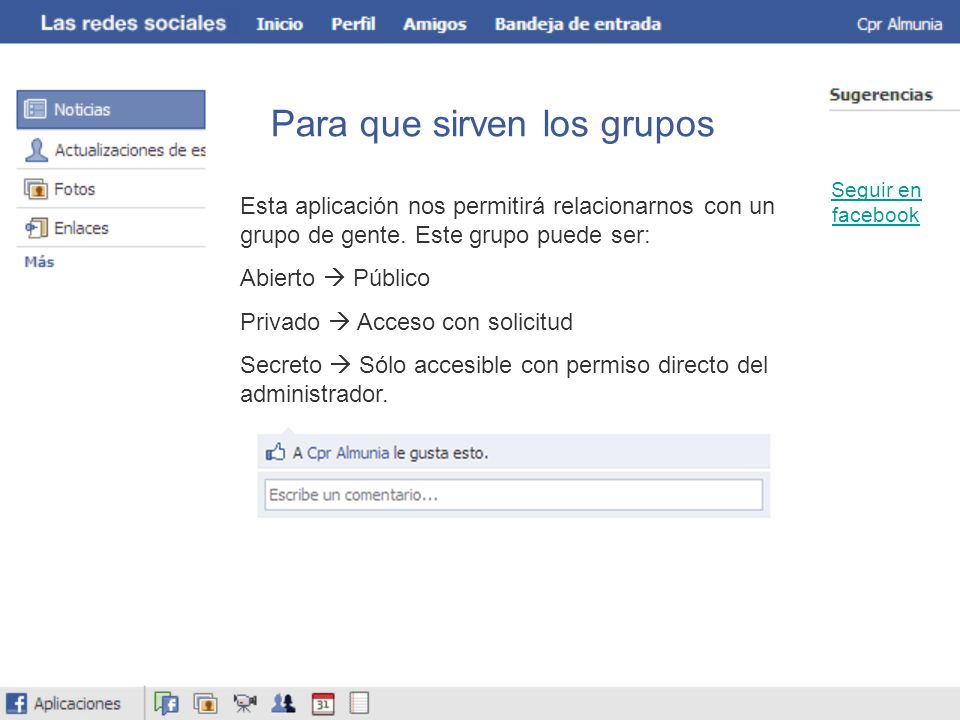Viewport: 960px width, 720px height.
Task: Select Fotos in the left sidebar
Action: [x=111, y=189]
